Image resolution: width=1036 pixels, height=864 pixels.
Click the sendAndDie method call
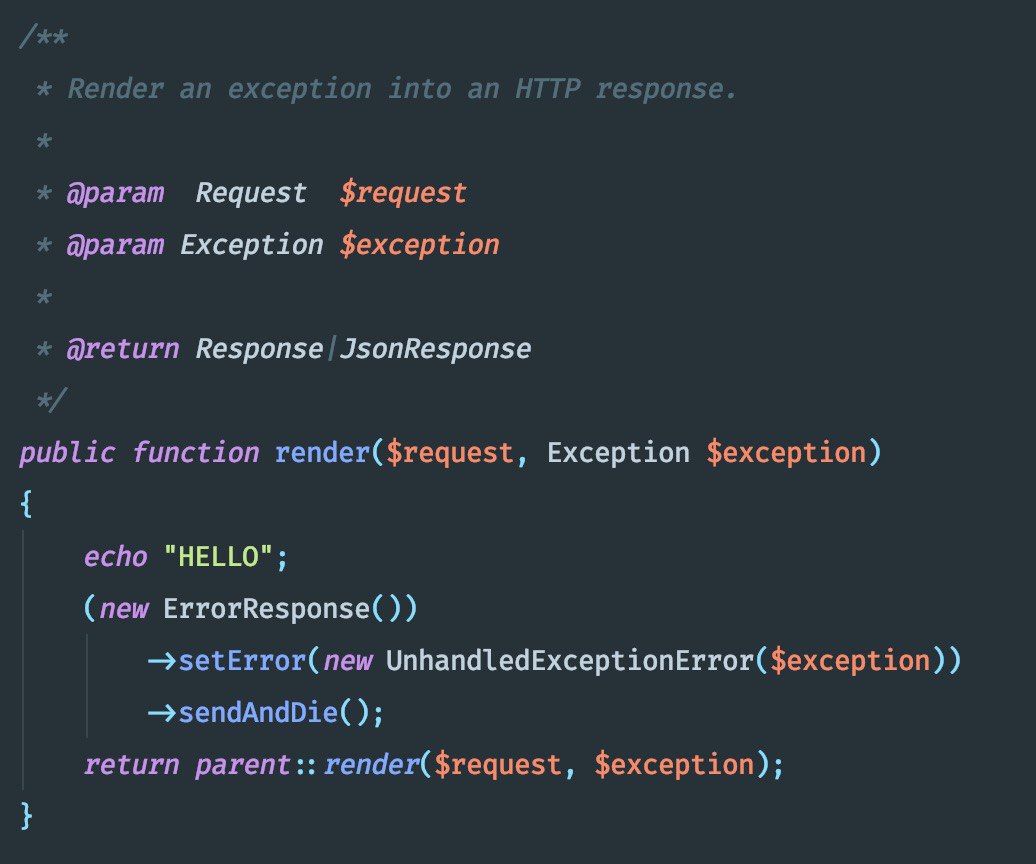pos(258,713)
